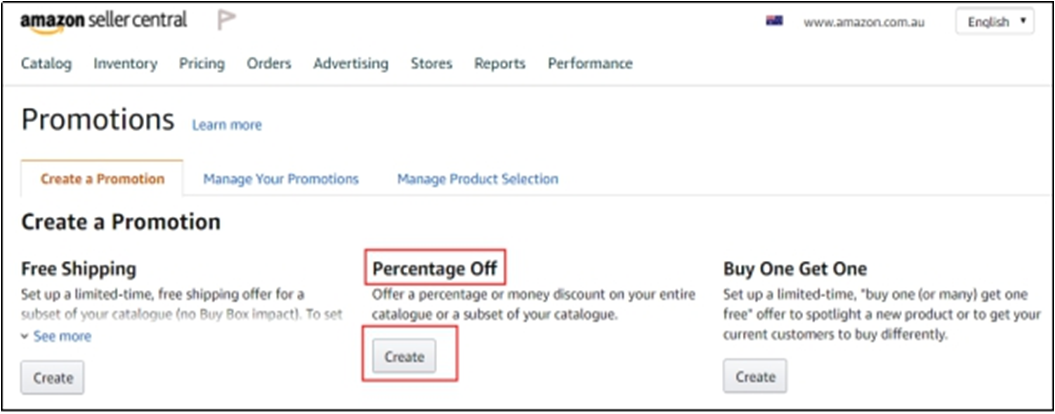Switch to Manage Product Selection tab

coord(478,179)
